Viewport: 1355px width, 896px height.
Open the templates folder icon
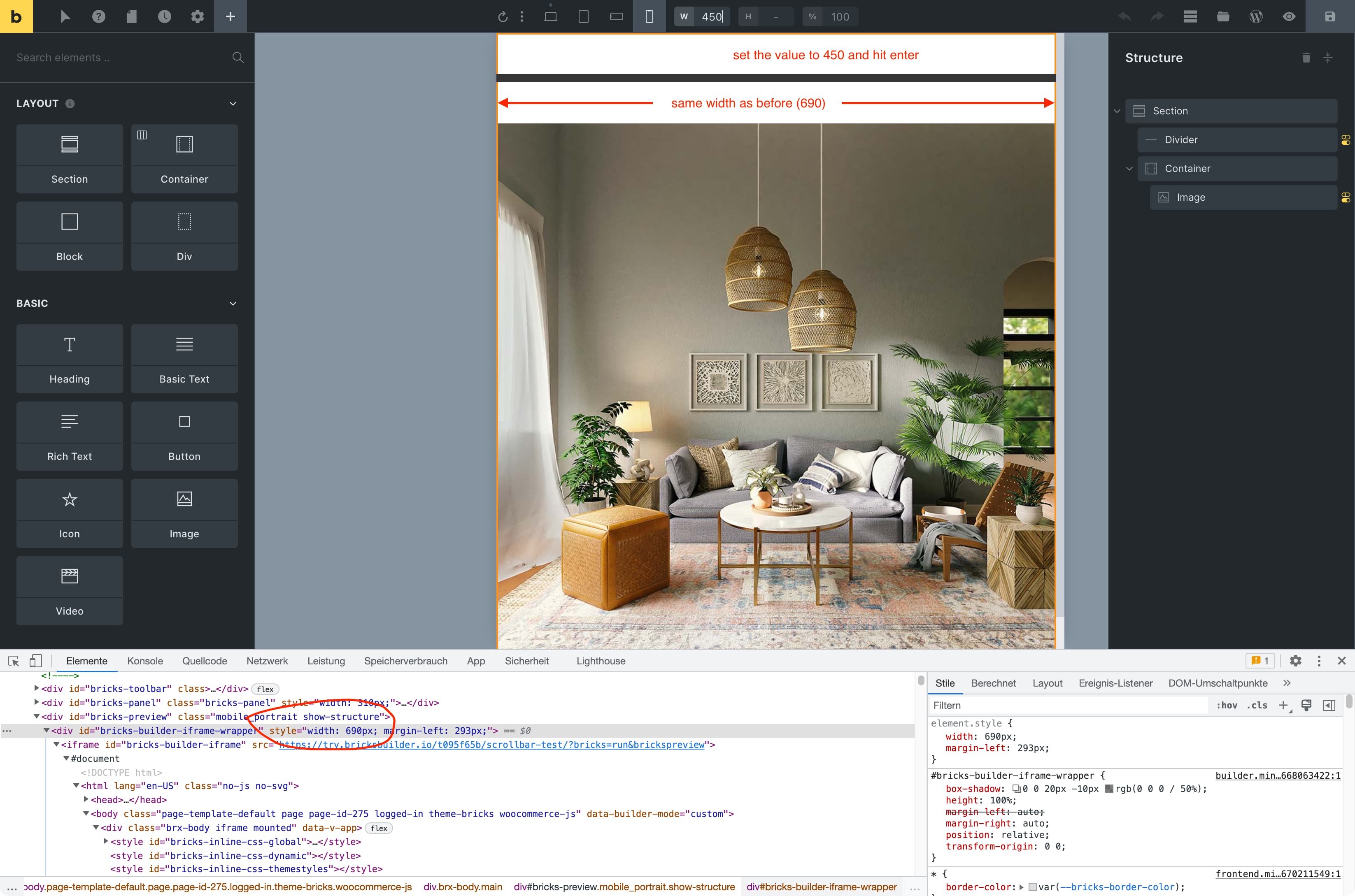pos(1223,16)
